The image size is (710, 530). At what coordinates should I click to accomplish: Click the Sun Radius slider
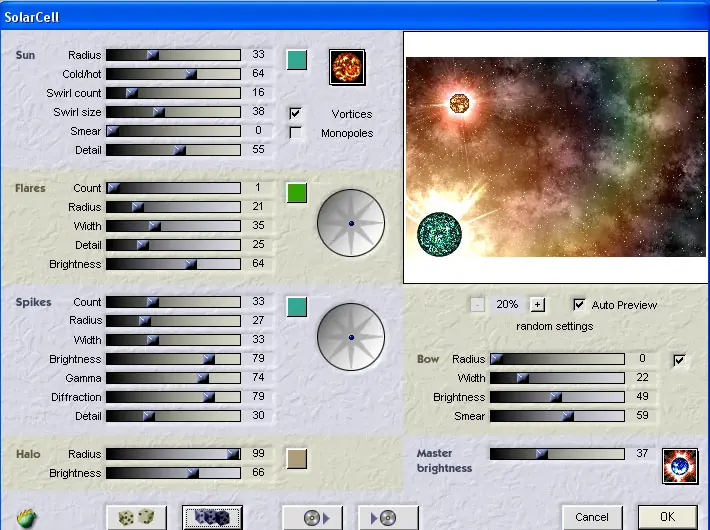[173, 55]
